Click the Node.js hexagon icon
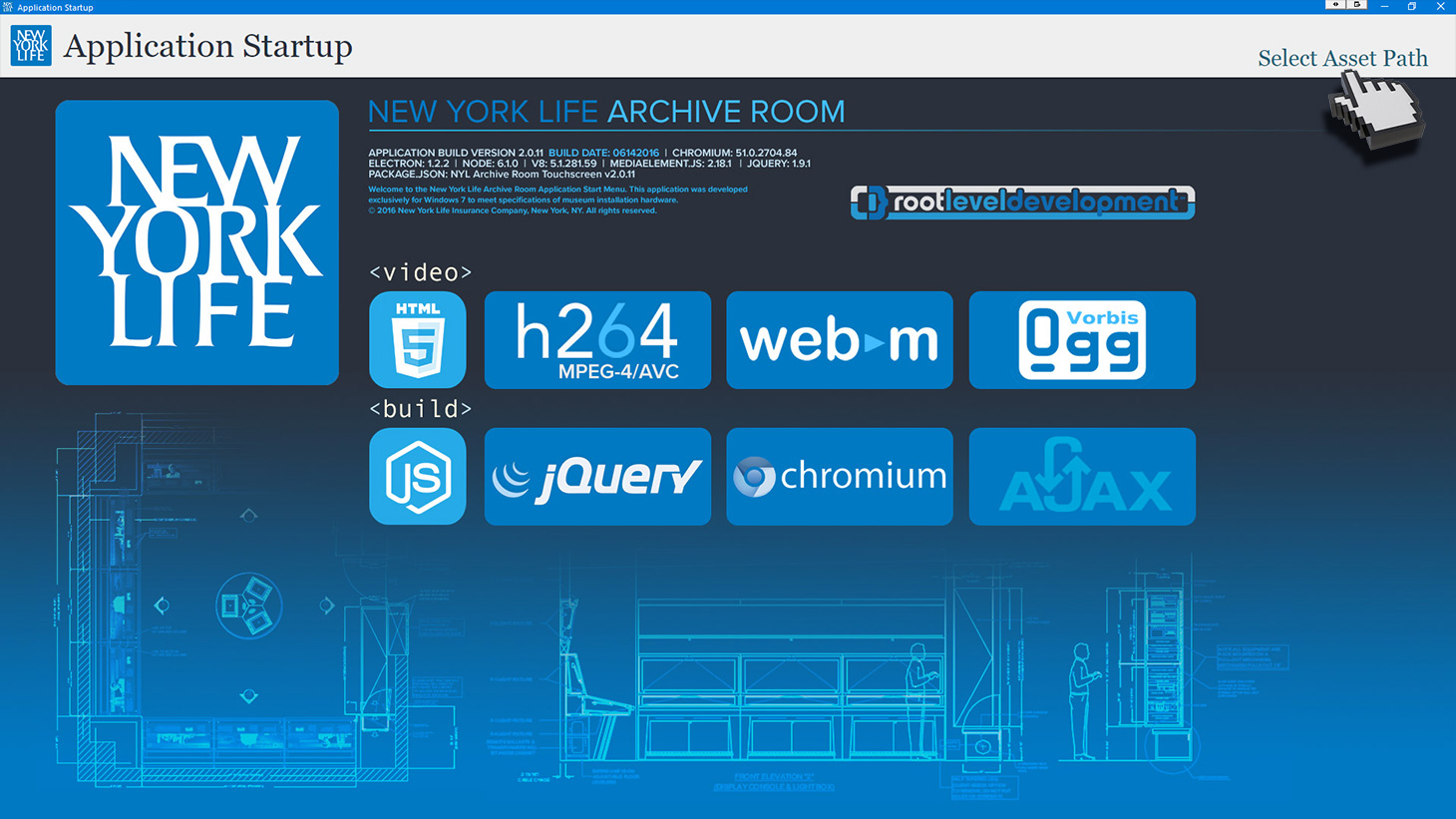Screen dimensions: 1456x819 tap(417, 477)
